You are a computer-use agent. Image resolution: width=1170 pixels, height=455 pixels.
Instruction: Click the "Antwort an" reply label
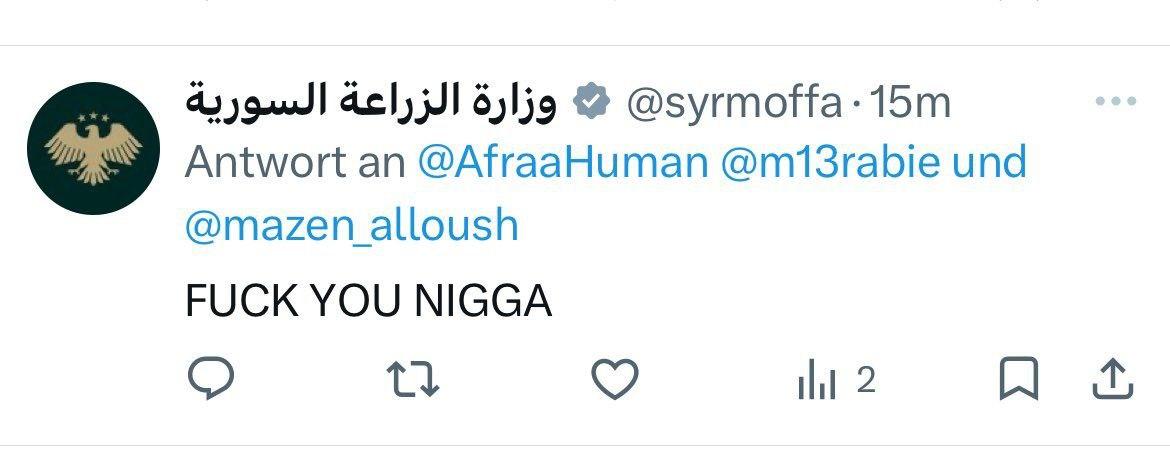[x=295, y=163]
